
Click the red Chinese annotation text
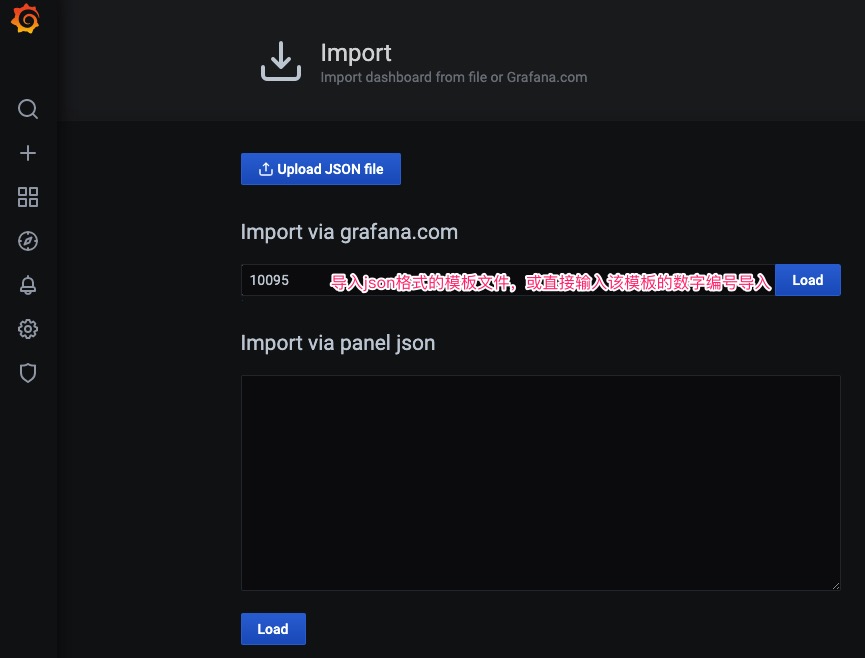tap(551, 284)
